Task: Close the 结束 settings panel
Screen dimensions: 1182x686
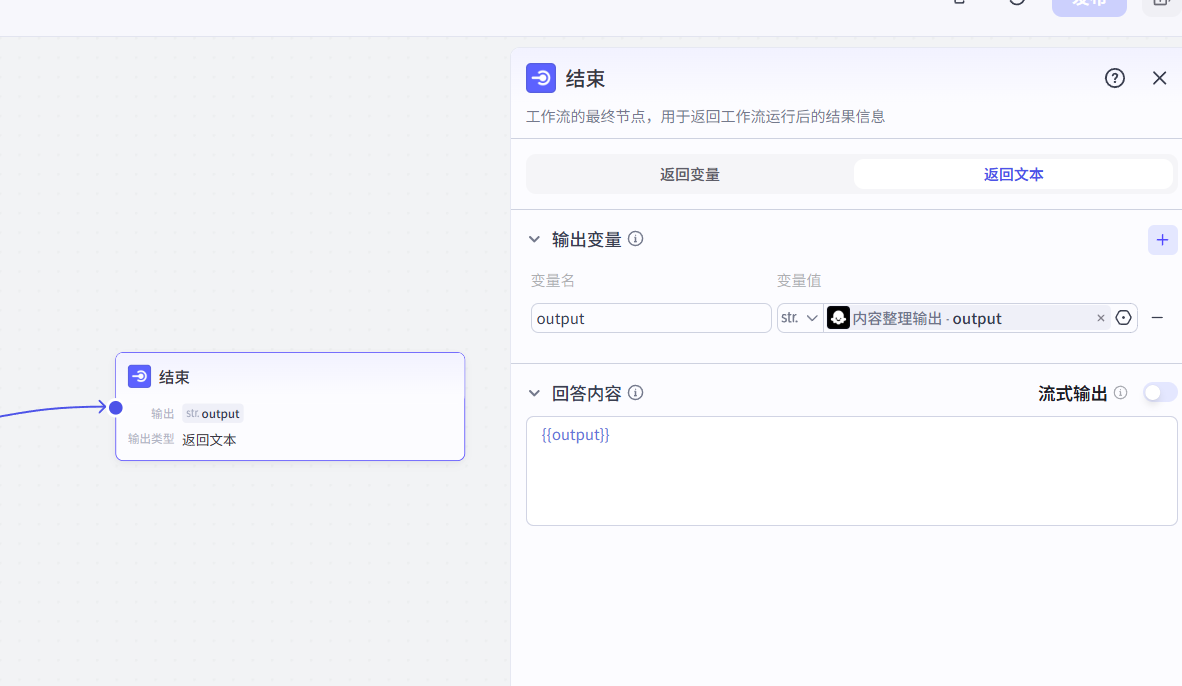Action: [x=1159, y=78]
